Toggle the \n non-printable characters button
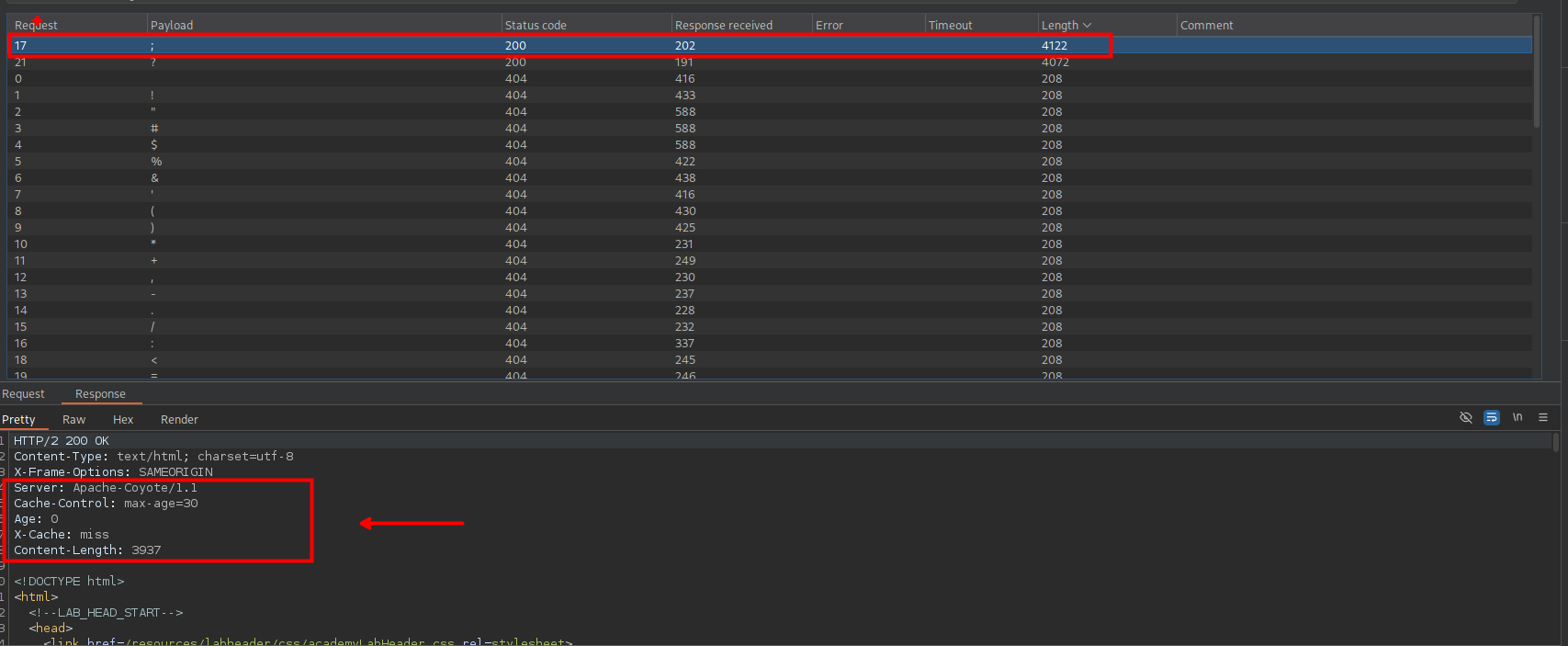1568x646 pixels. [1517, 417]
